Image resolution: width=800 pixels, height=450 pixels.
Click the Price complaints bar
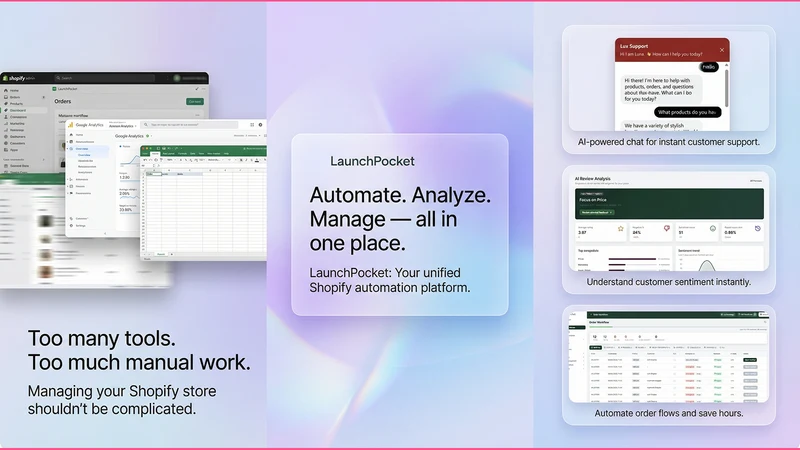633,259
